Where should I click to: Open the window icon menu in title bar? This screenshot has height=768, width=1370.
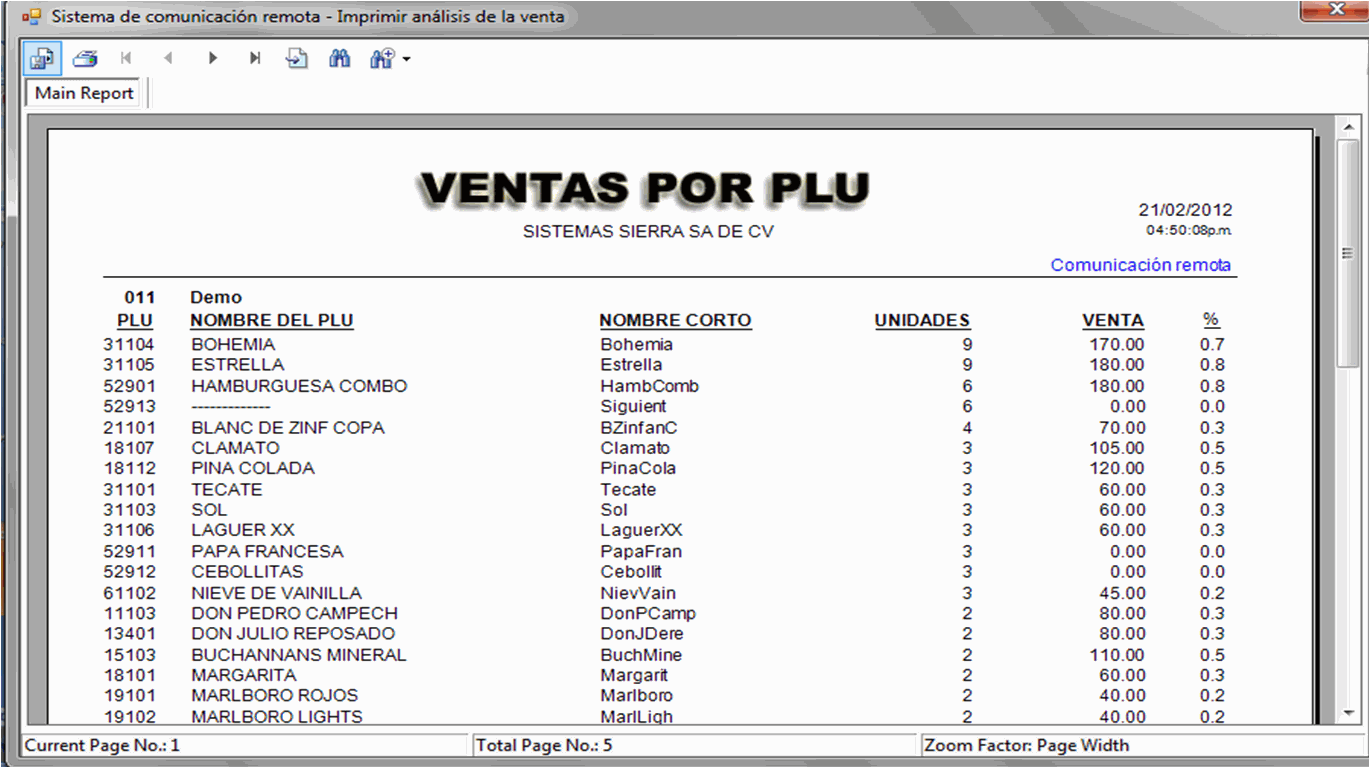[x=31, y=16]
